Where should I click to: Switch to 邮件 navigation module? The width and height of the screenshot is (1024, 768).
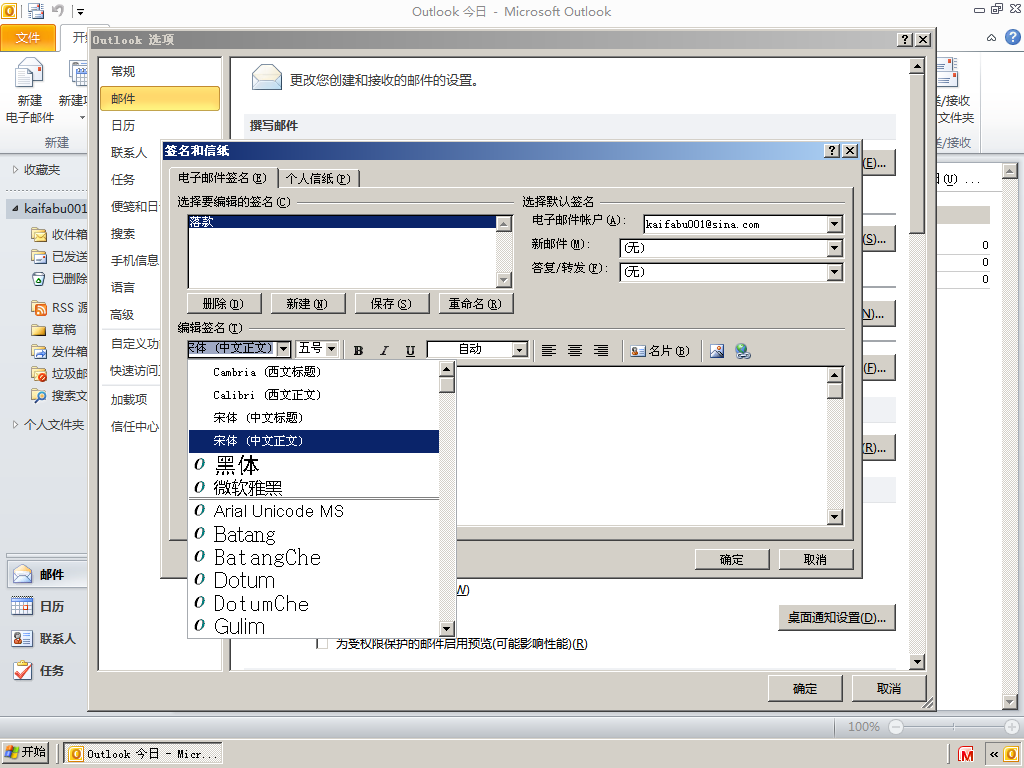[x=46, y=574]
